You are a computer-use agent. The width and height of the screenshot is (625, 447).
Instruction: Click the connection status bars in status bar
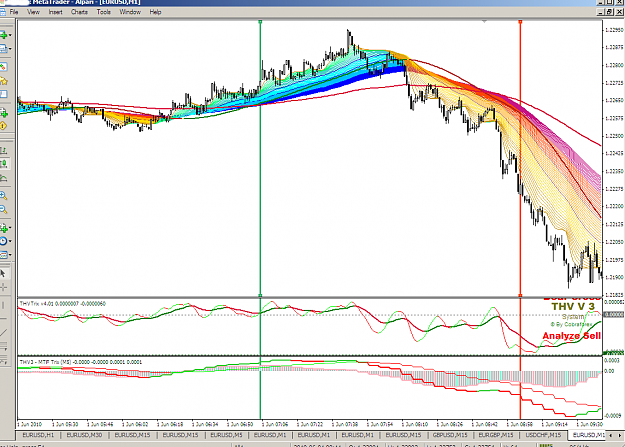pyautogui.click(x=546, y=445)
